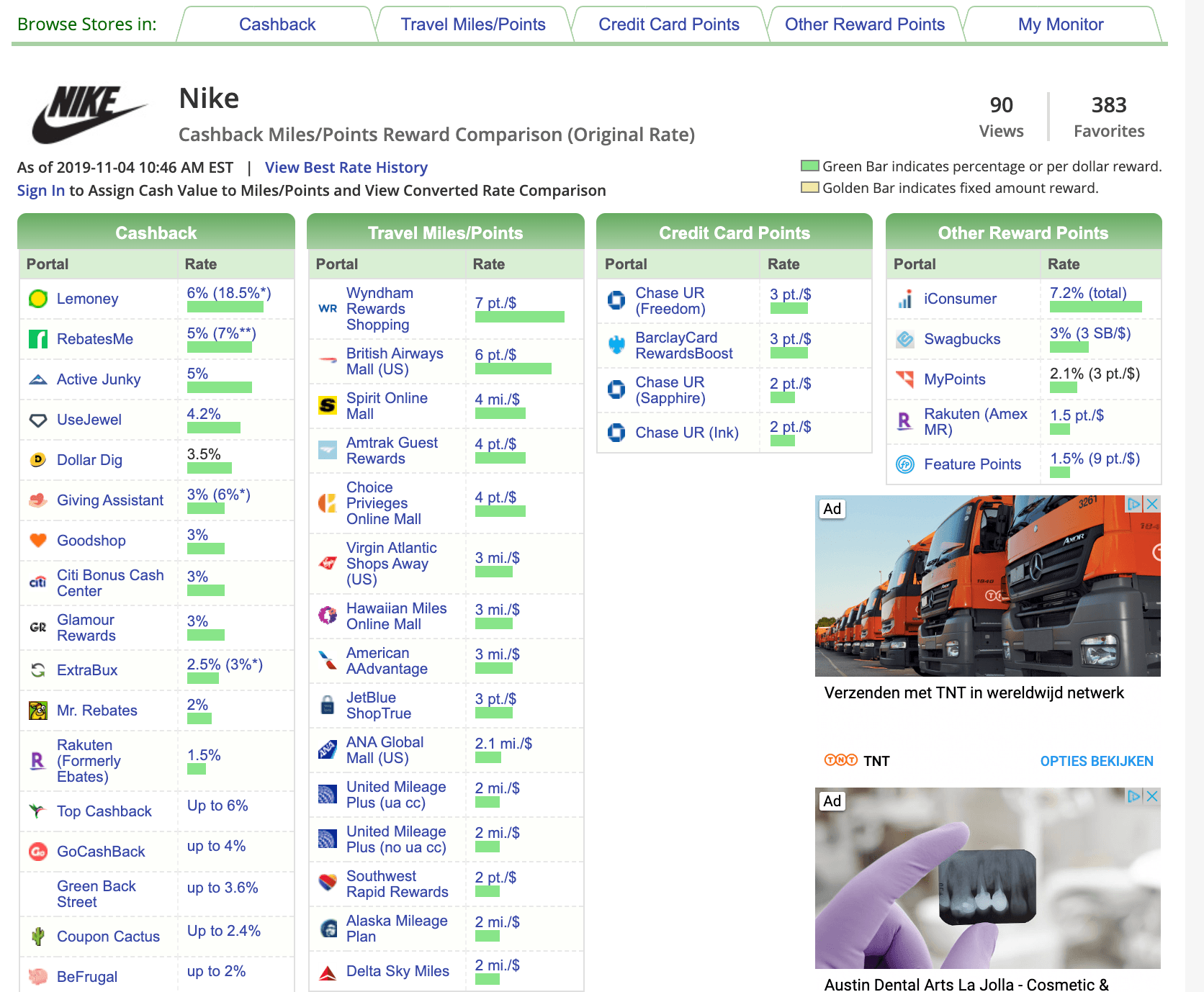Click the Sign In link
Image resolution: width=1204 pixels, height=992 pixels.
40,191
